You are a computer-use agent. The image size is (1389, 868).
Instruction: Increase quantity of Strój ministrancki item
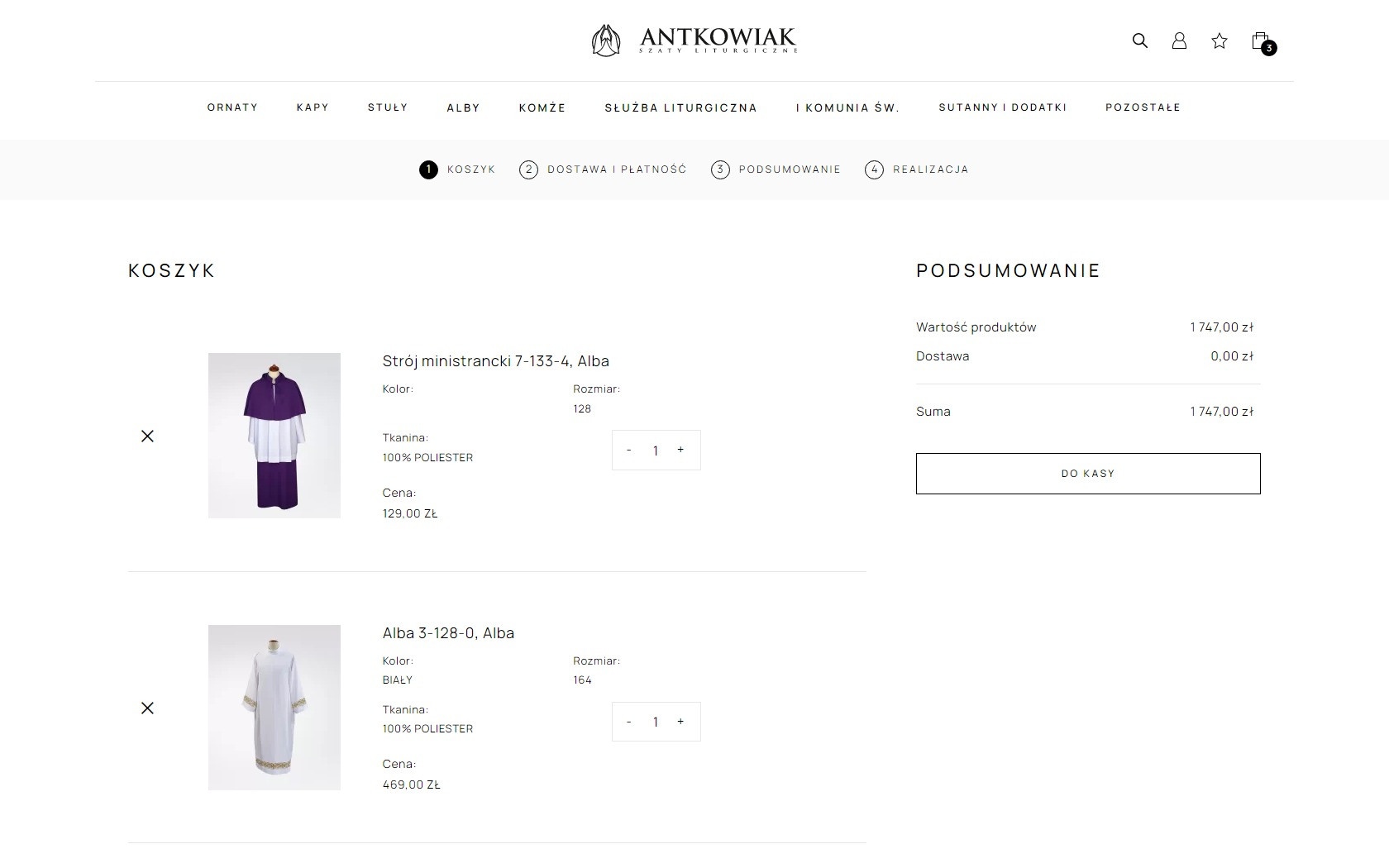(680, 450)
